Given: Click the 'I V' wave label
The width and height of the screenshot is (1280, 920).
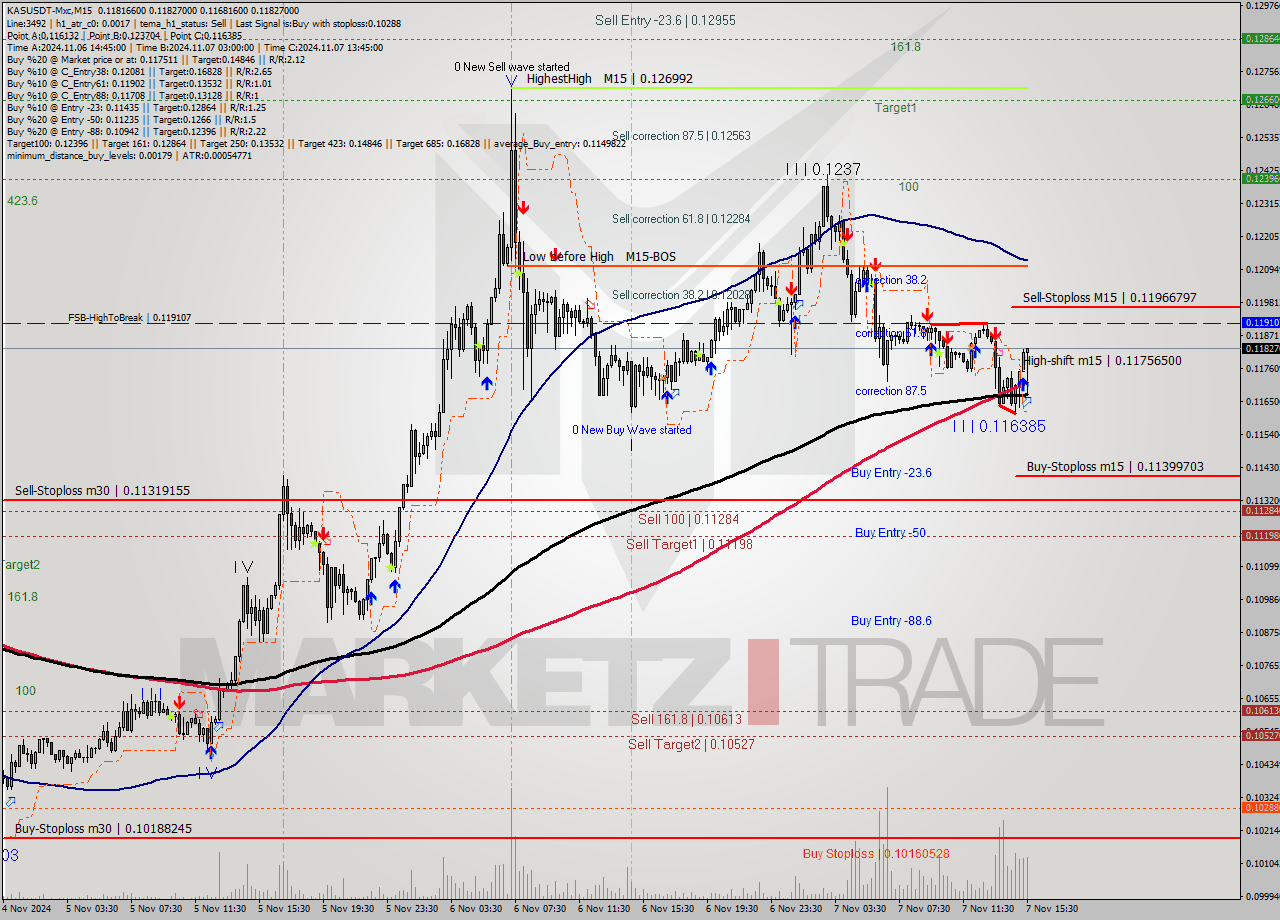Looking at the screenshot, I should pyautogui.click(x=243, y=567).
